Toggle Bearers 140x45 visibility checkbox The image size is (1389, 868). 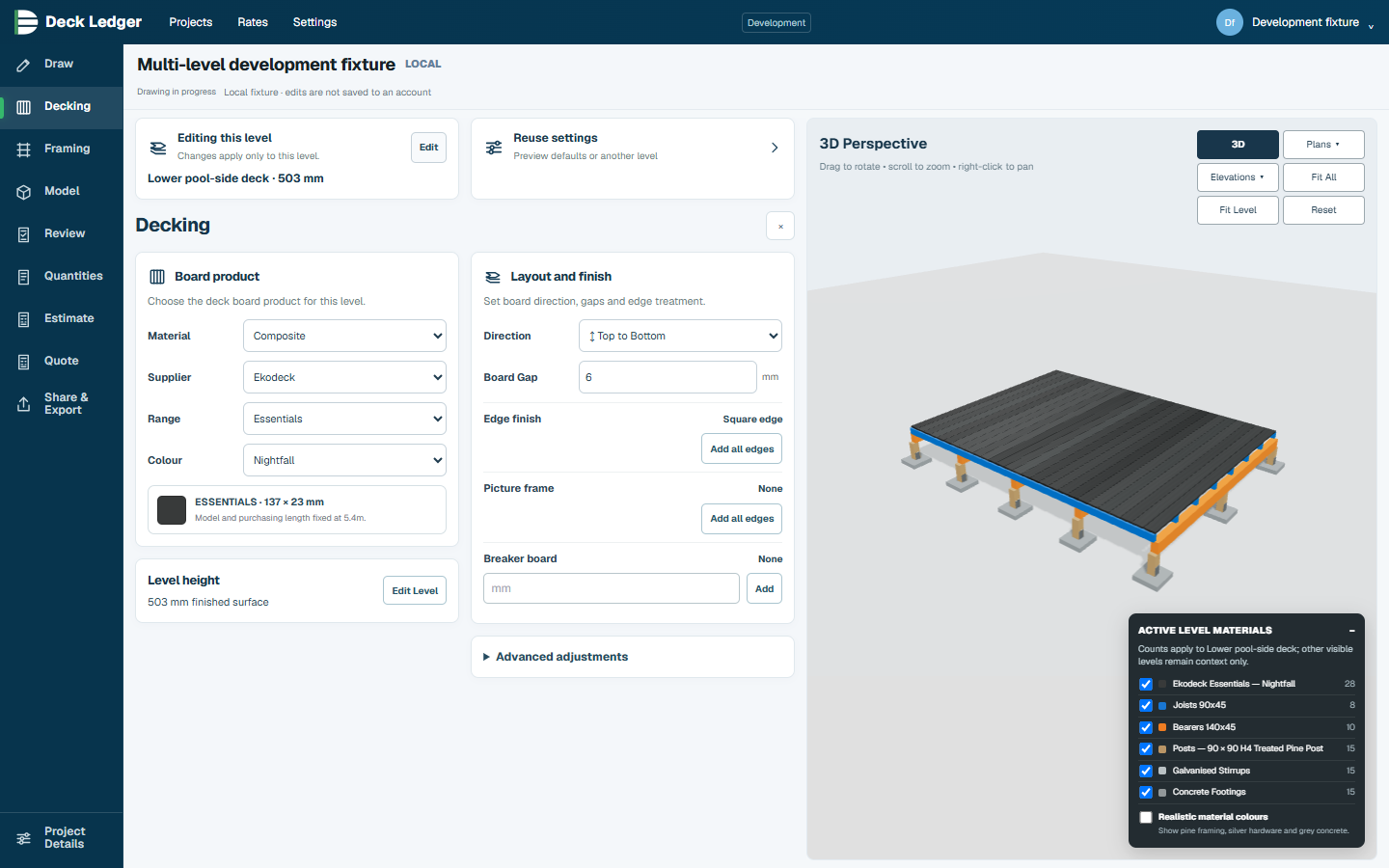point(1146,728)
